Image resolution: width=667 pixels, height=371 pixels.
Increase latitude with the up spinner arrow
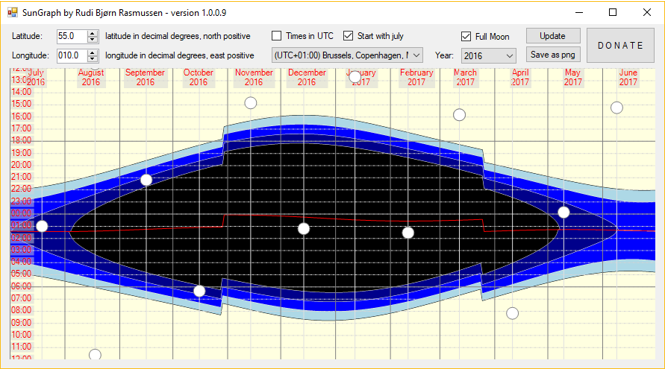pyautogui.click(x=92, y=33)
